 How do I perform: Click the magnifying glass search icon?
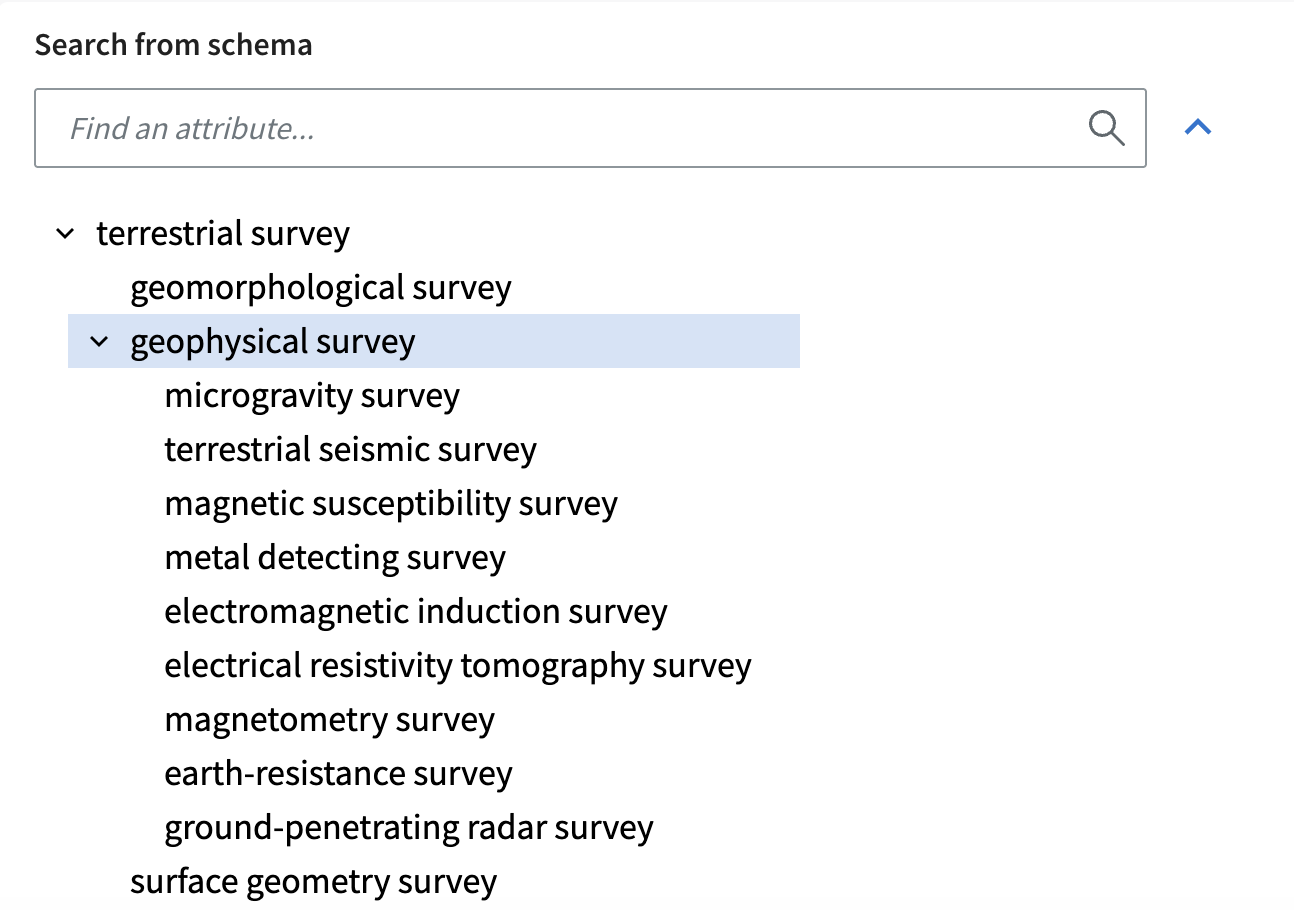(1106, 128)
